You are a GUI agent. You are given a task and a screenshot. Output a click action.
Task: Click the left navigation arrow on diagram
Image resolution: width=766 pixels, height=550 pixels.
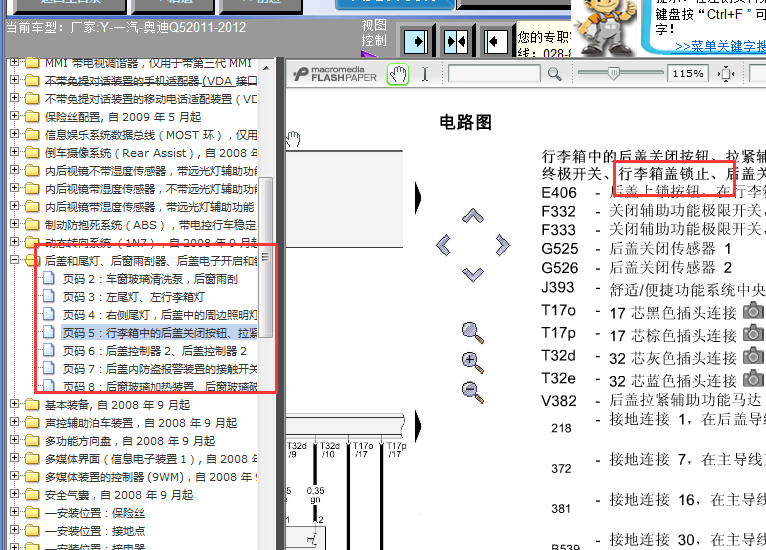click(x=444, y=245)
